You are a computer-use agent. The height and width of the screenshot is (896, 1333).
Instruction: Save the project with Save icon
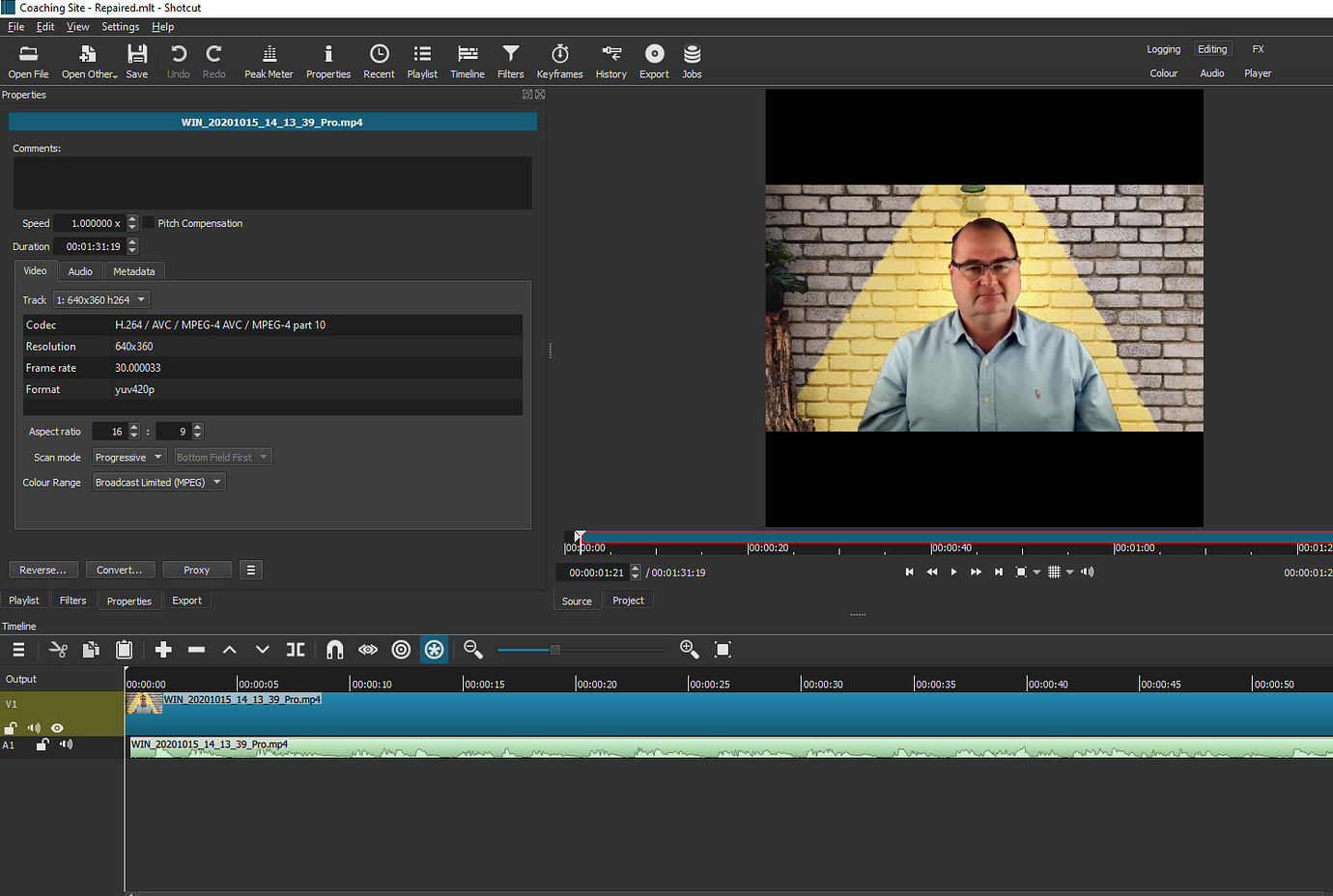tap(137, 62)
